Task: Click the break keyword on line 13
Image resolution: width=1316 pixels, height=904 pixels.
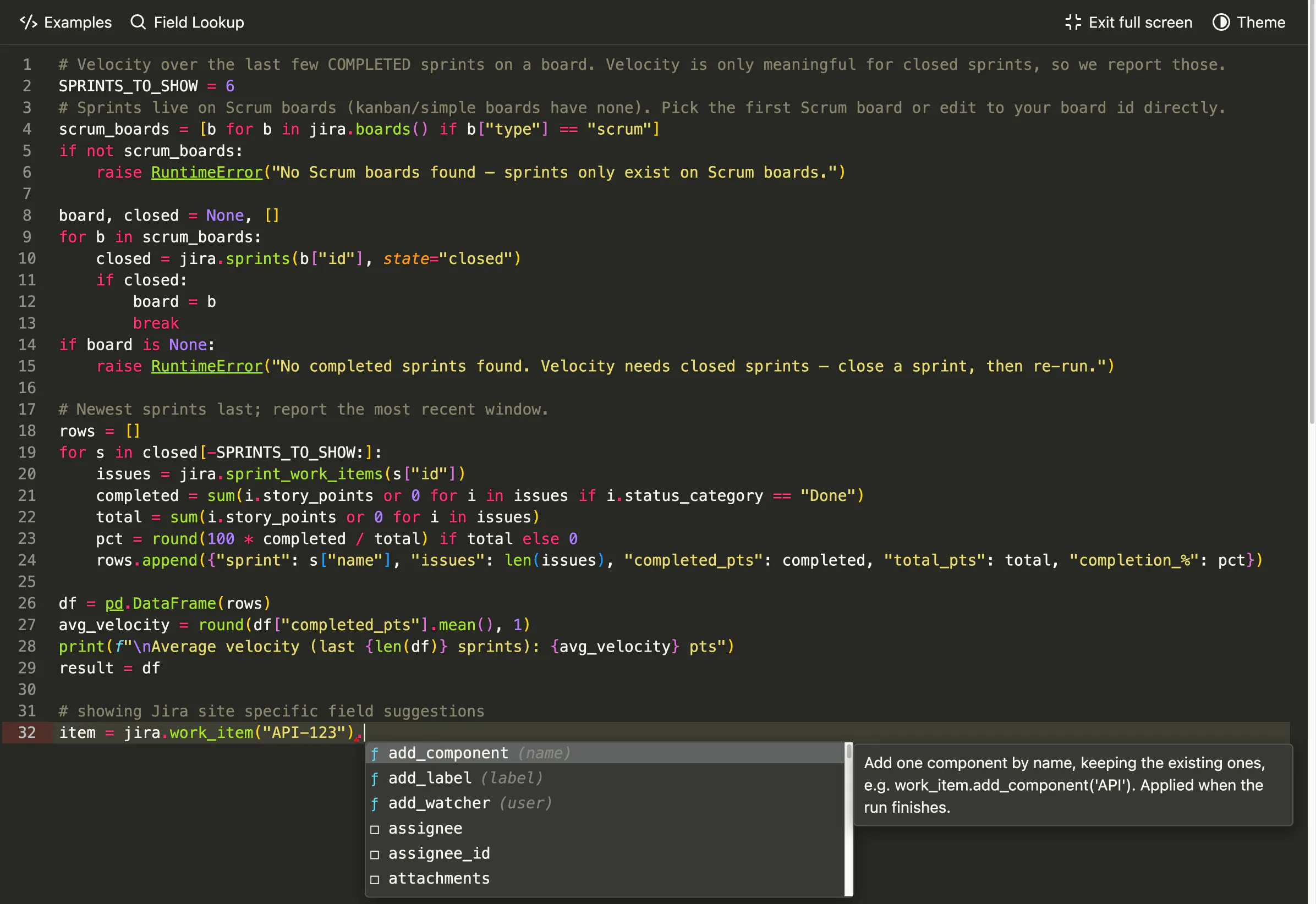Action: [156, 323]
